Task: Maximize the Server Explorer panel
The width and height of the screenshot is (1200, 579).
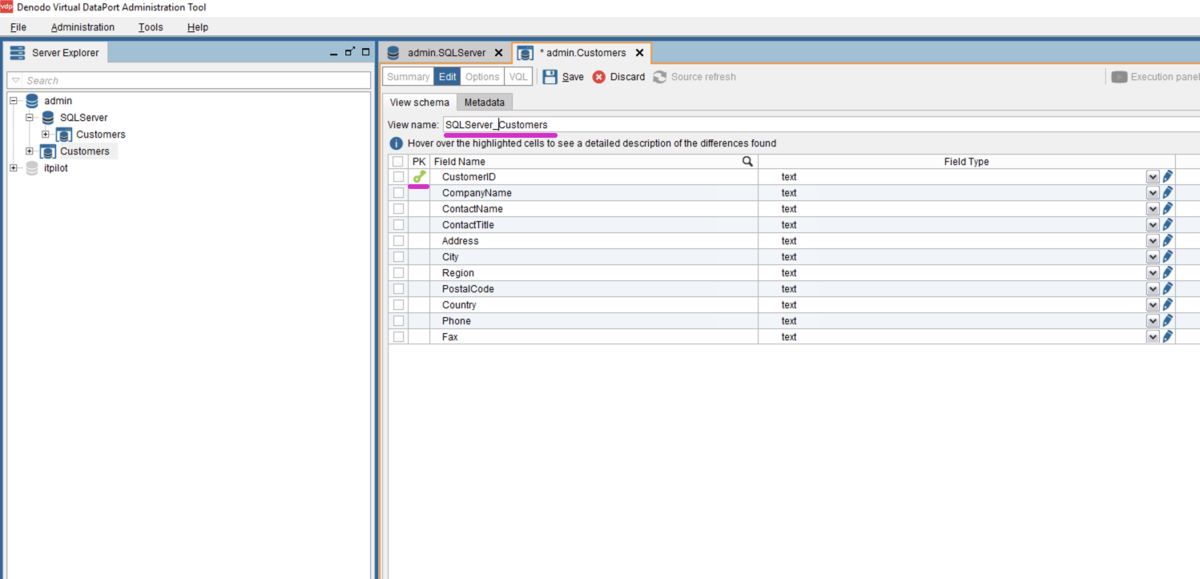Action: pos(366,52)
